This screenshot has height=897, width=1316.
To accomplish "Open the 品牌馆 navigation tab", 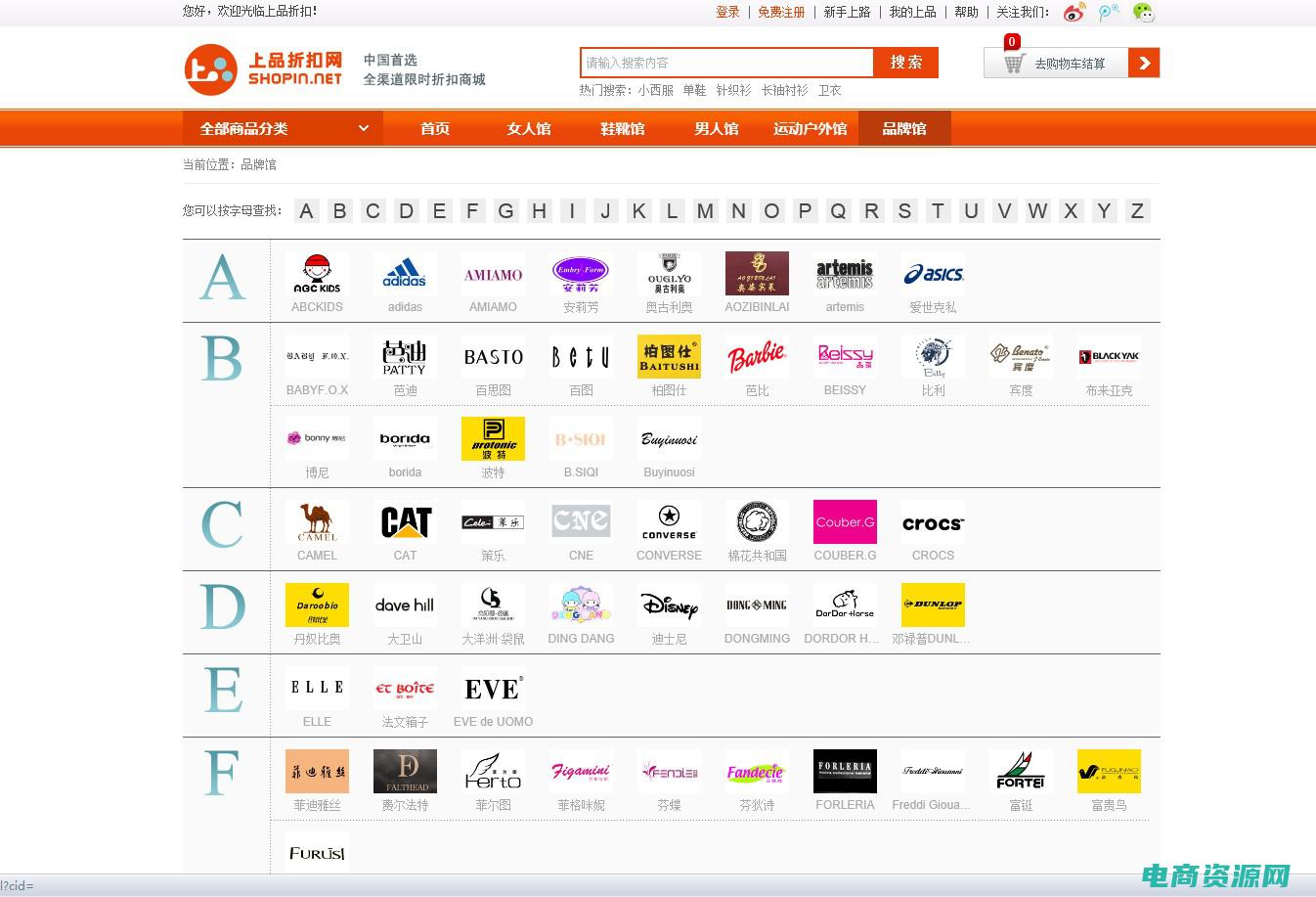I will click(904, 128).
